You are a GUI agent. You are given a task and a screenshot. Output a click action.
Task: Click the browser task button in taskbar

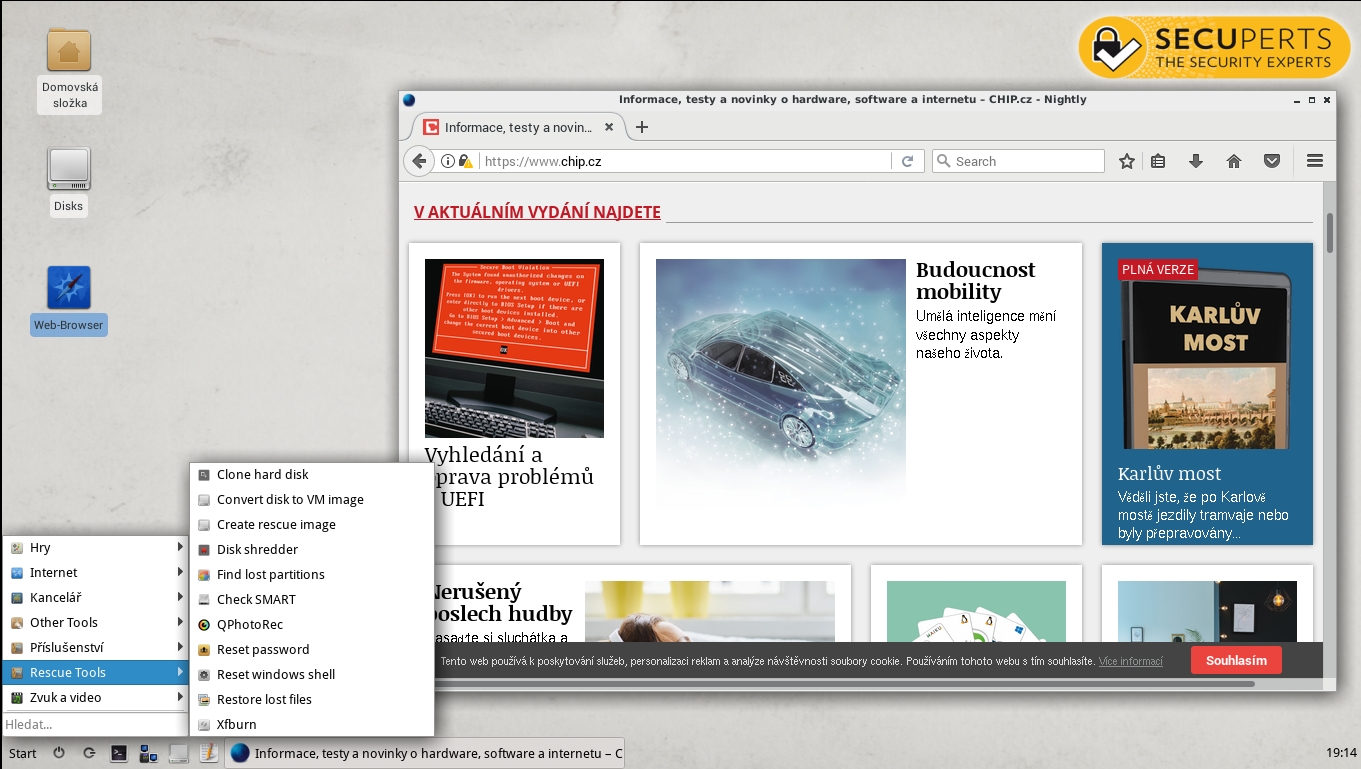pos(426,753)
